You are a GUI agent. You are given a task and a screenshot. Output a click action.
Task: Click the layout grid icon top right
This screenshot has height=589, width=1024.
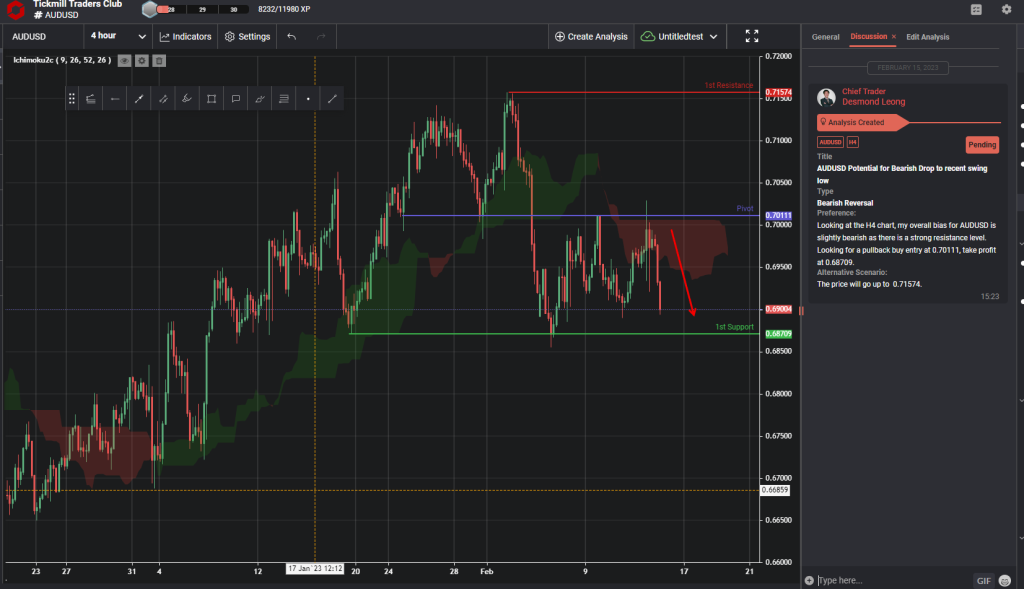975,10
